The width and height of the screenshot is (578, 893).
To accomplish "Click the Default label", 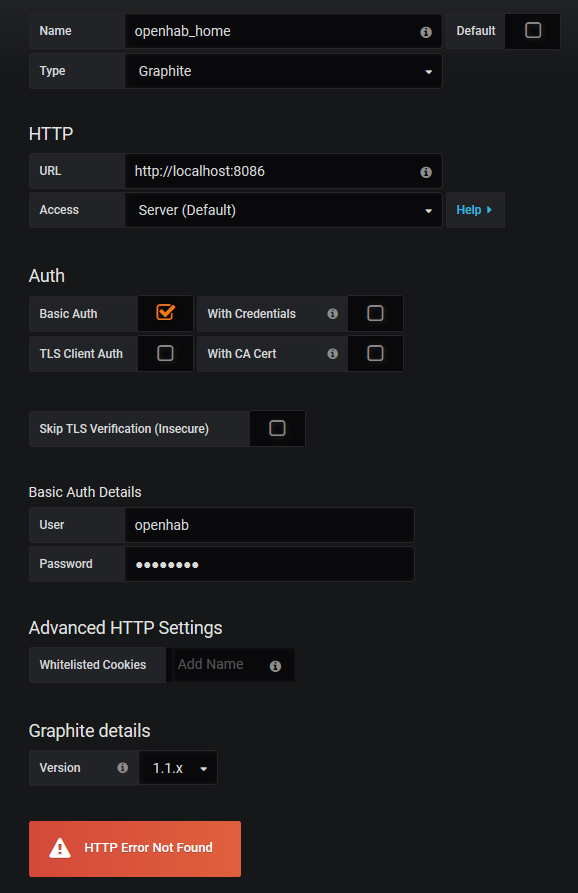I will tap(476, 31).
